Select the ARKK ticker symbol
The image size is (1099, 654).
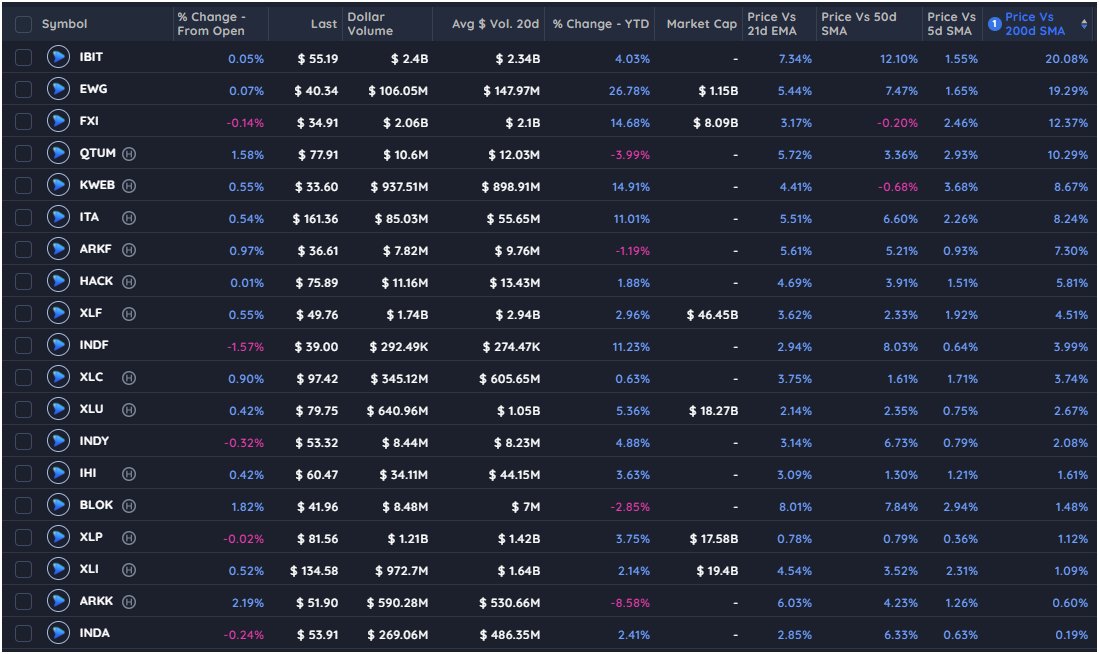pos(96,601)
